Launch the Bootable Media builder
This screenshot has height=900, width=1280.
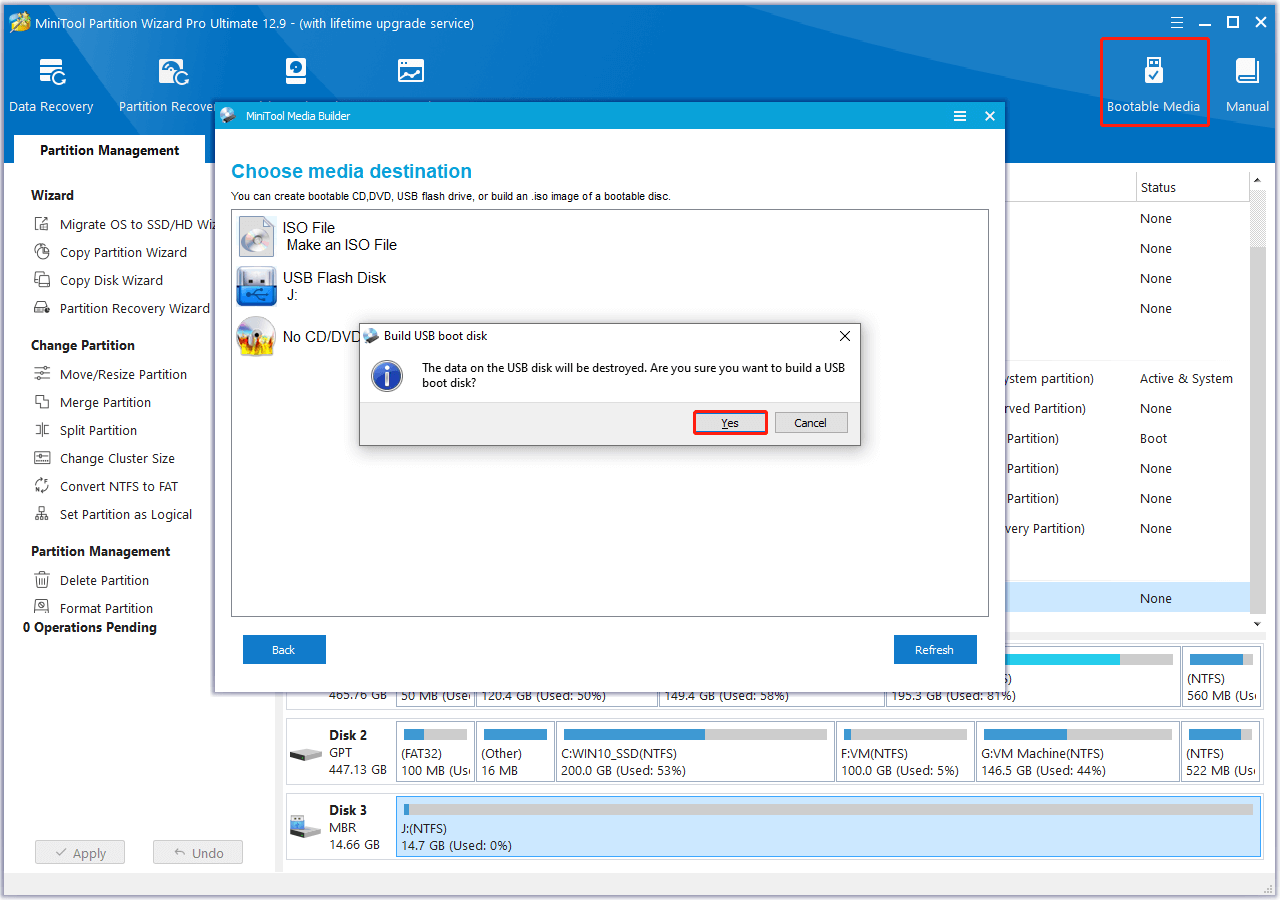click(1153, 85)
